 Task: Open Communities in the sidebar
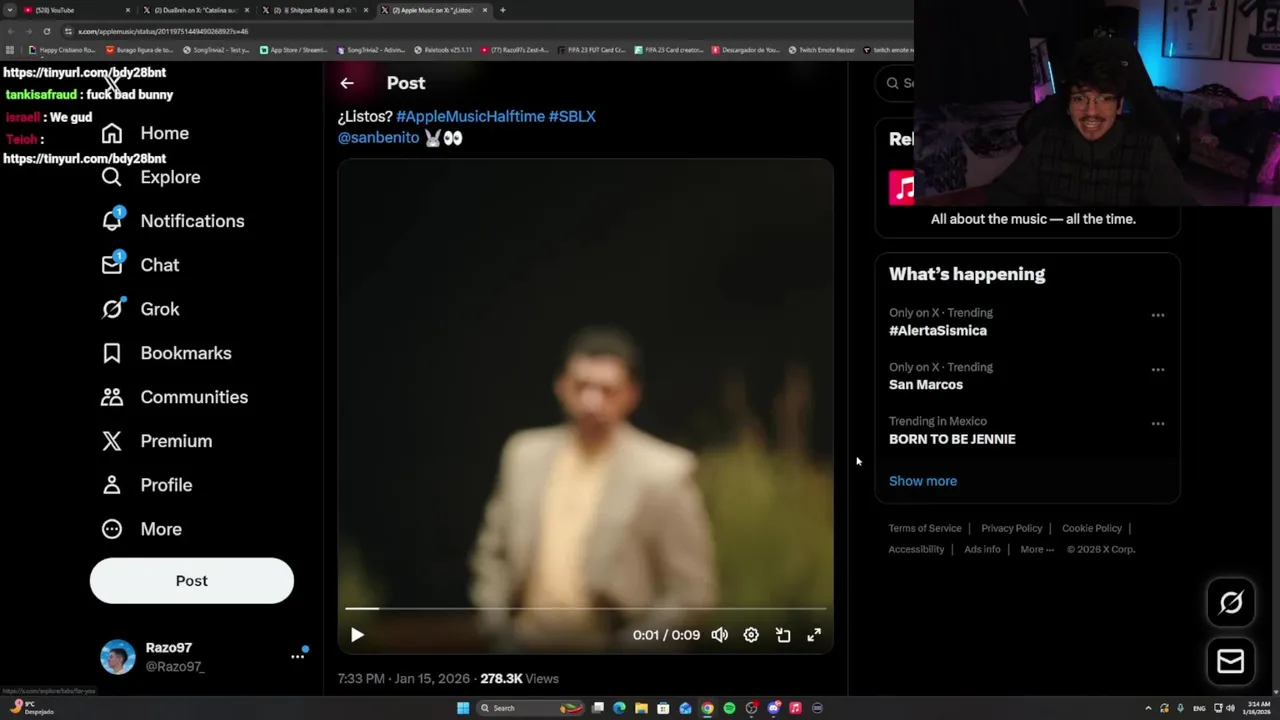[174, 397]
